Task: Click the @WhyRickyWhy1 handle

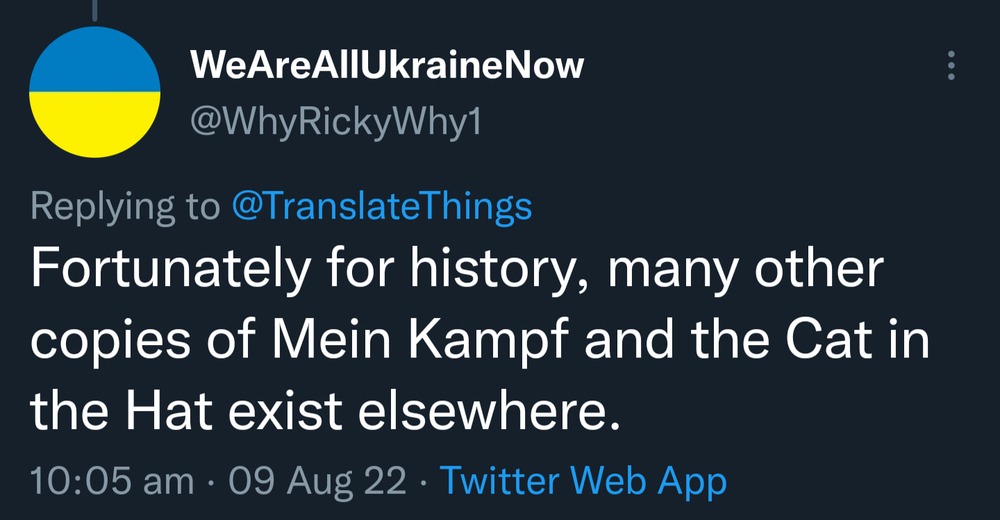Action: tap(336, 123)
